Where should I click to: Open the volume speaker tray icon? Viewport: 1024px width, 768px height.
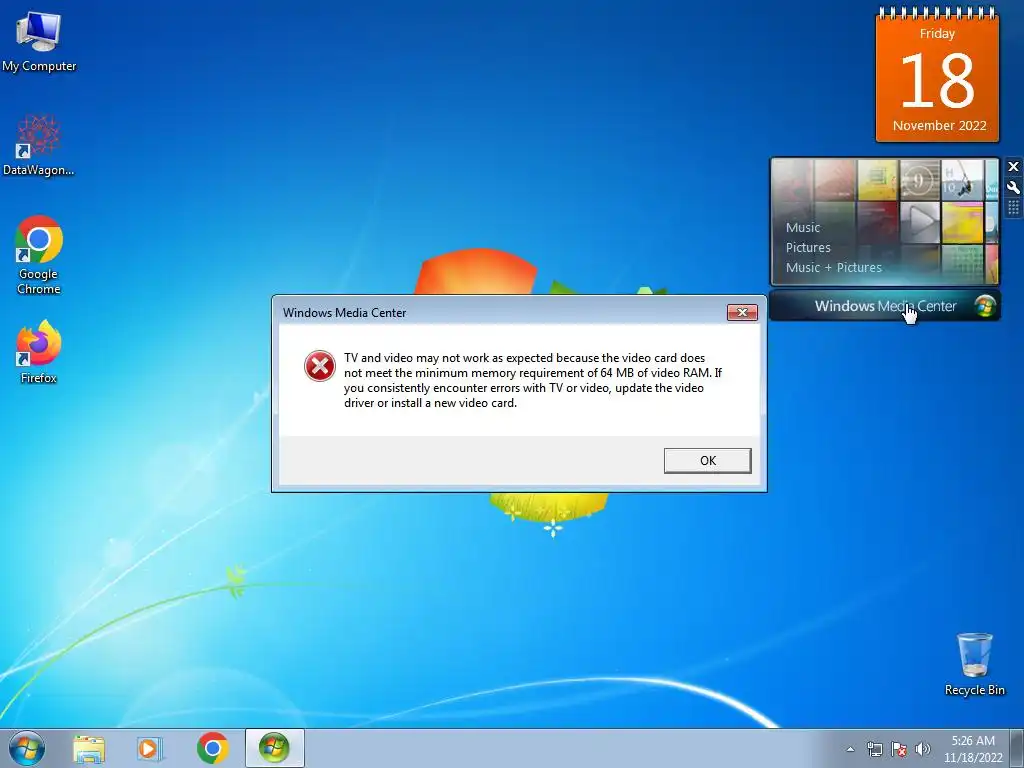coord(923,749)
